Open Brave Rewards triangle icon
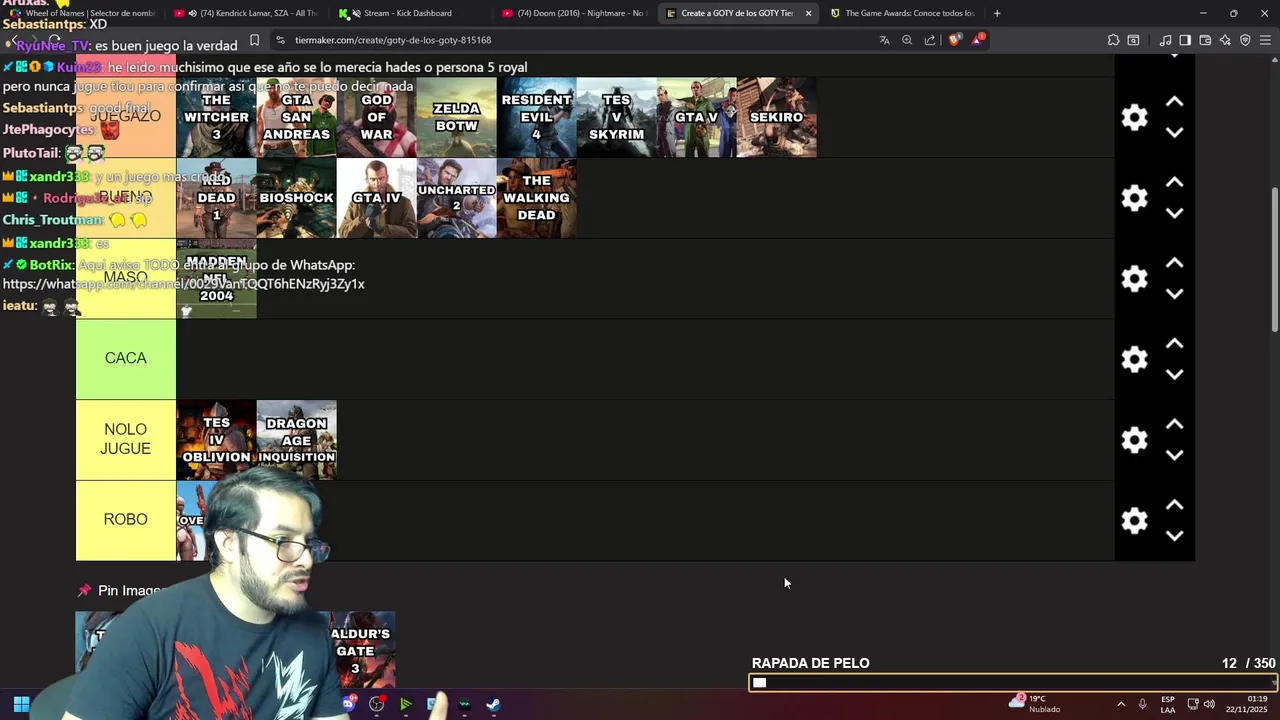 point(978,40)
